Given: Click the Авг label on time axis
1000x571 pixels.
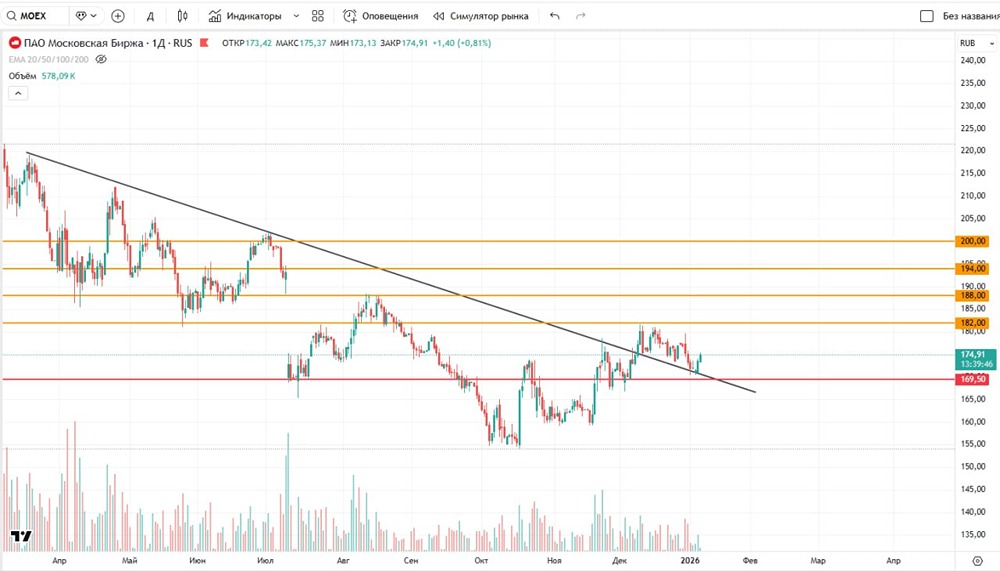Looking at the screenshot, I should [x=343, y=561].
